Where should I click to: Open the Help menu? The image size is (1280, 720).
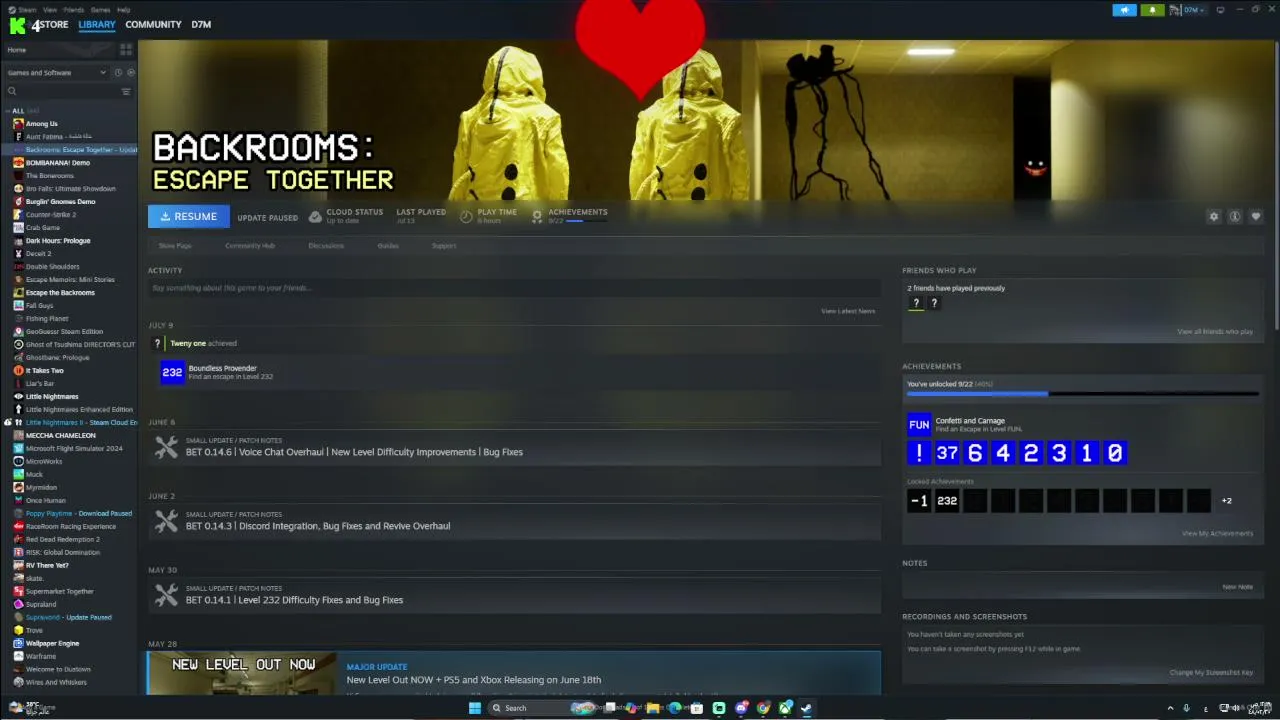tap(124, 9)
